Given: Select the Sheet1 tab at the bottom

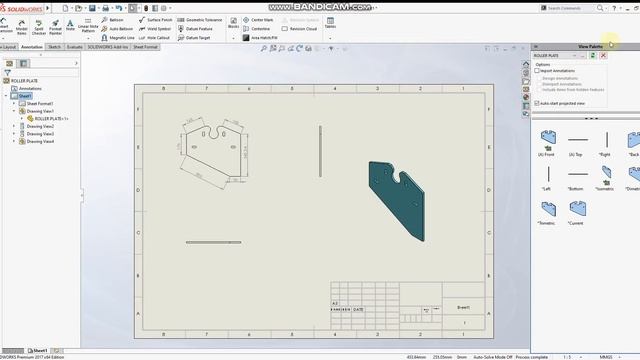Looking at the screenshot, I should (x=38, y=351).
